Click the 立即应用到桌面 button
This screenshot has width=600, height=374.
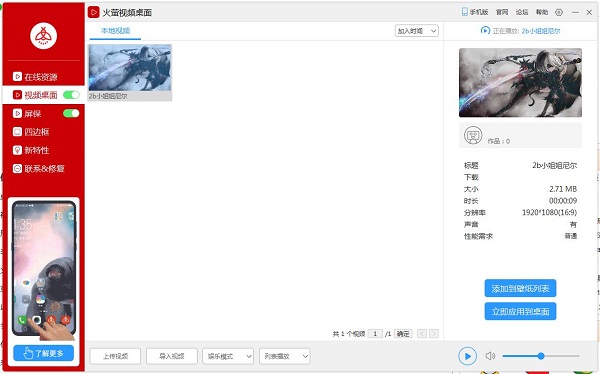(x=520, y=311)
